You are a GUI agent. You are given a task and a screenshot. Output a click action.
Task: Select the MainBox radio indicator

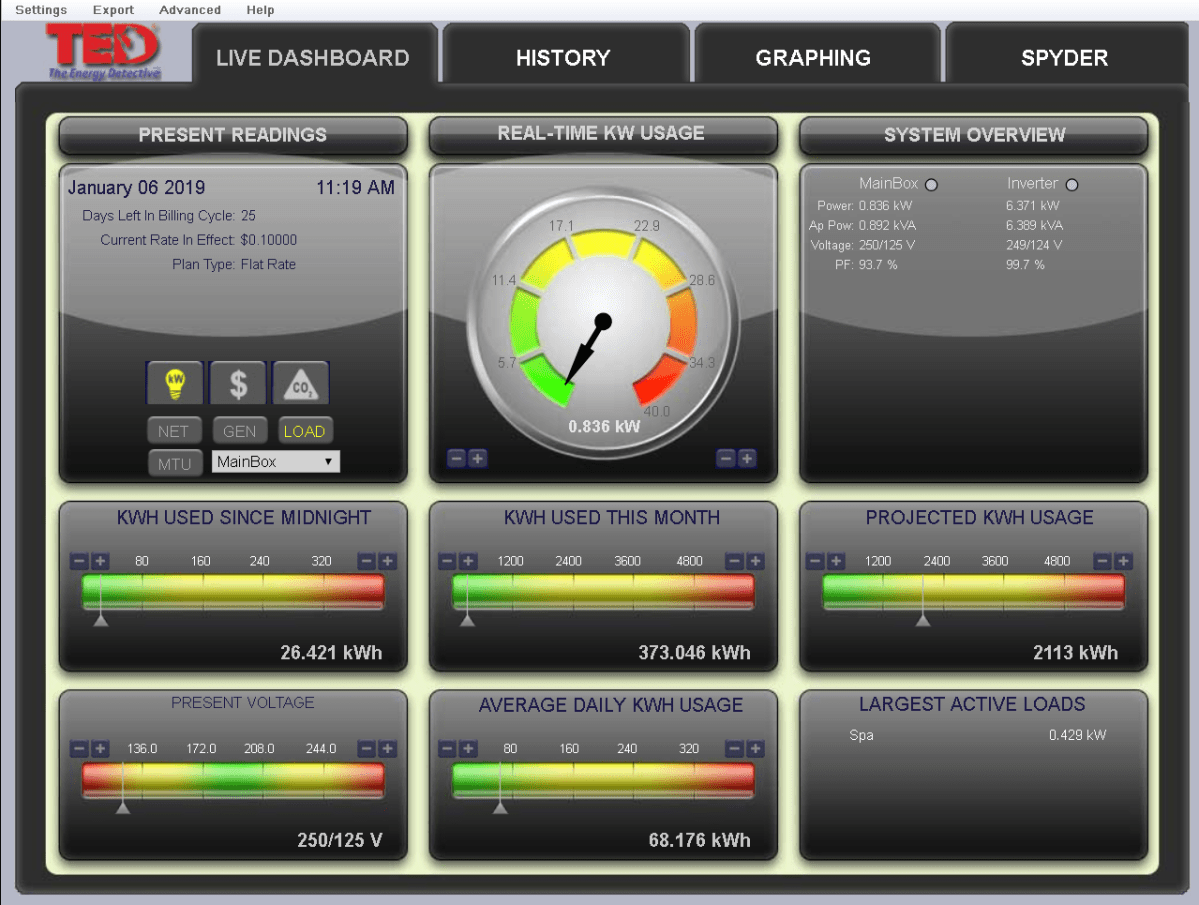tap(931, 185)
